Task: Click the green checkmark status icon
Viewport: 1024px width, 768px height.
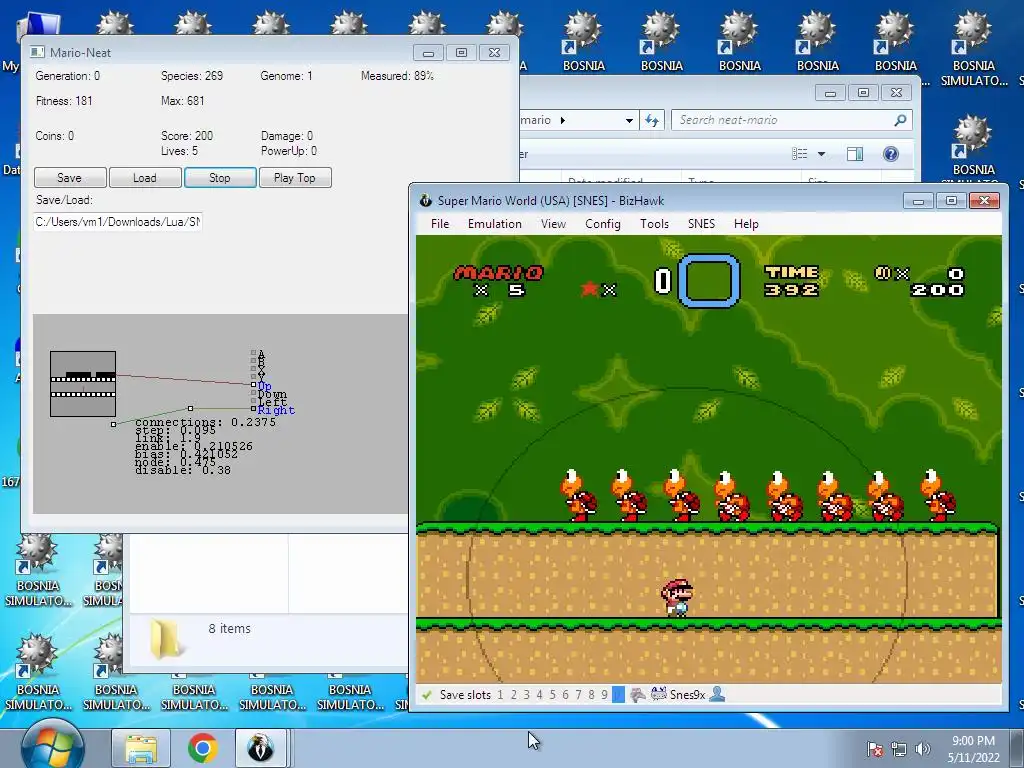Action: pos(427,695)
